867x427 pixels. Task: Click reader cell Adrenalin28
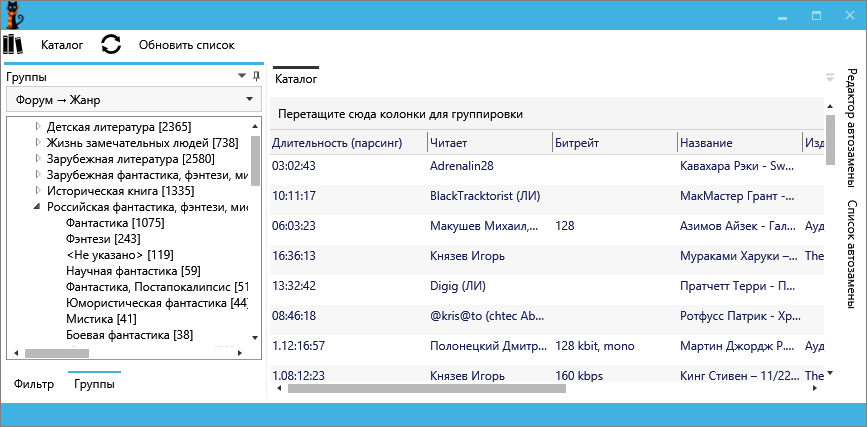click(462, 166)
